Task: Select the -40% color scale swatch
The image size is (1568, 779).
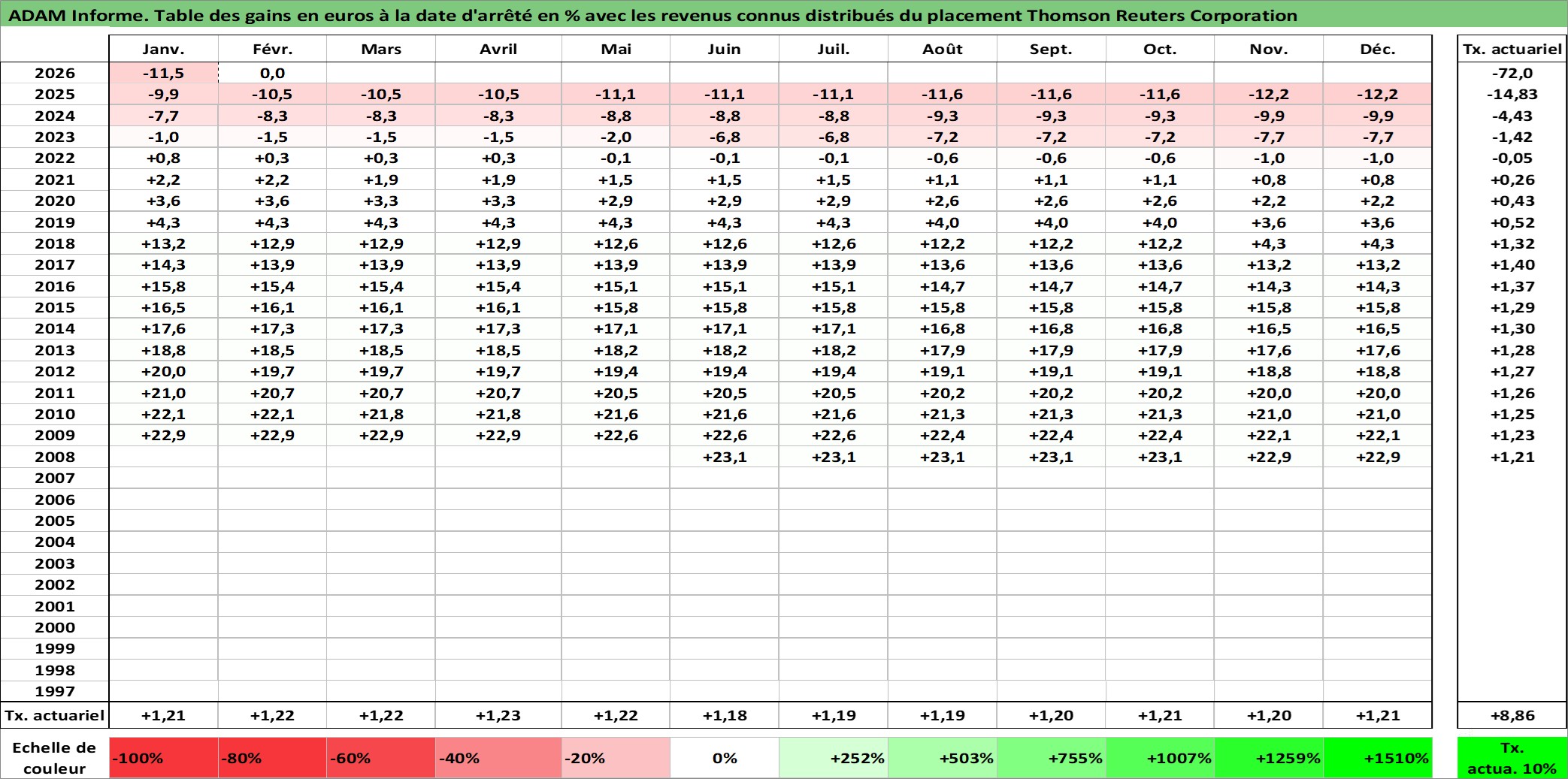Action: tap(498, 758)
